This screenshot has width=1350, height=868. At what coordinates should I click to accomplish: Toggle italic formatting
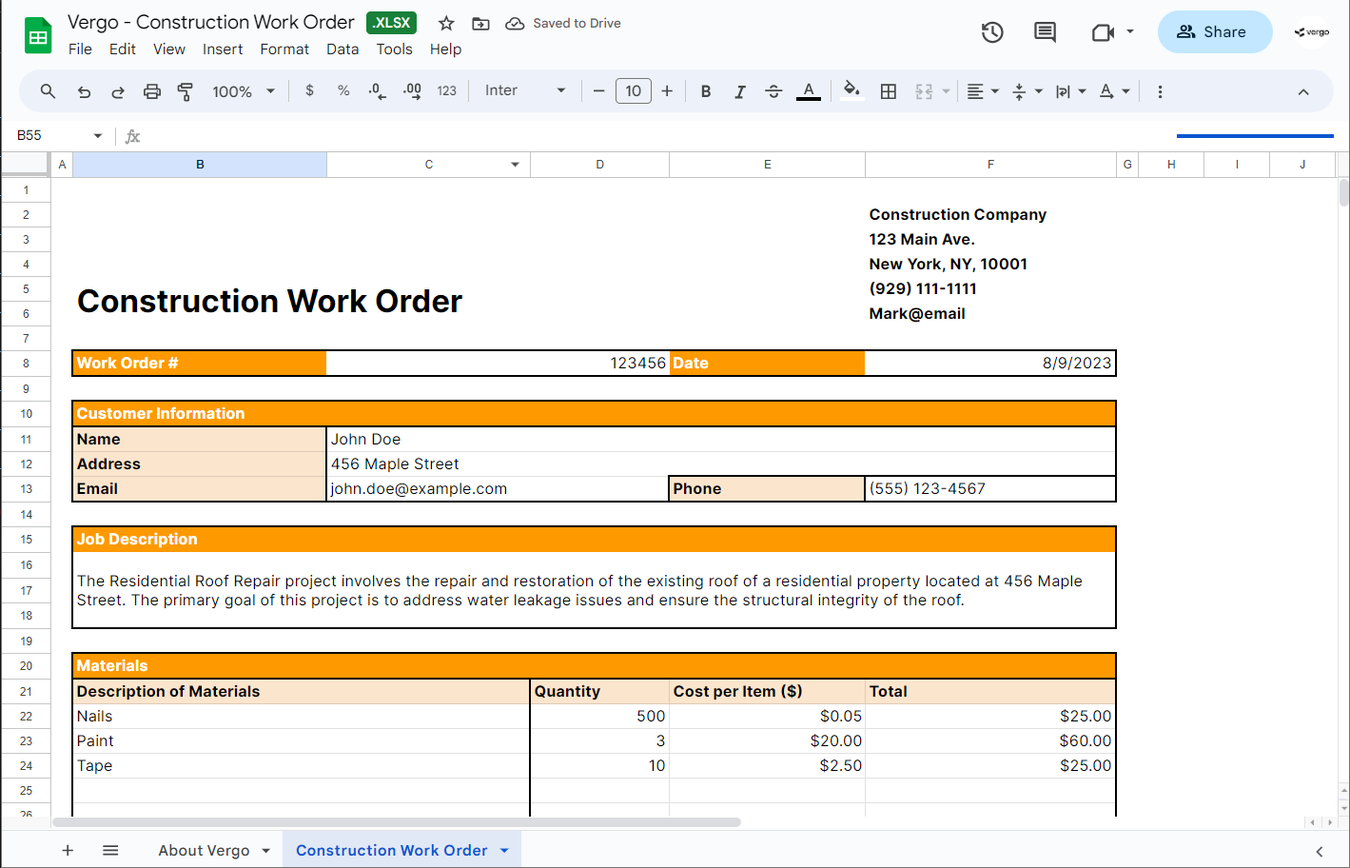(740, 91)
